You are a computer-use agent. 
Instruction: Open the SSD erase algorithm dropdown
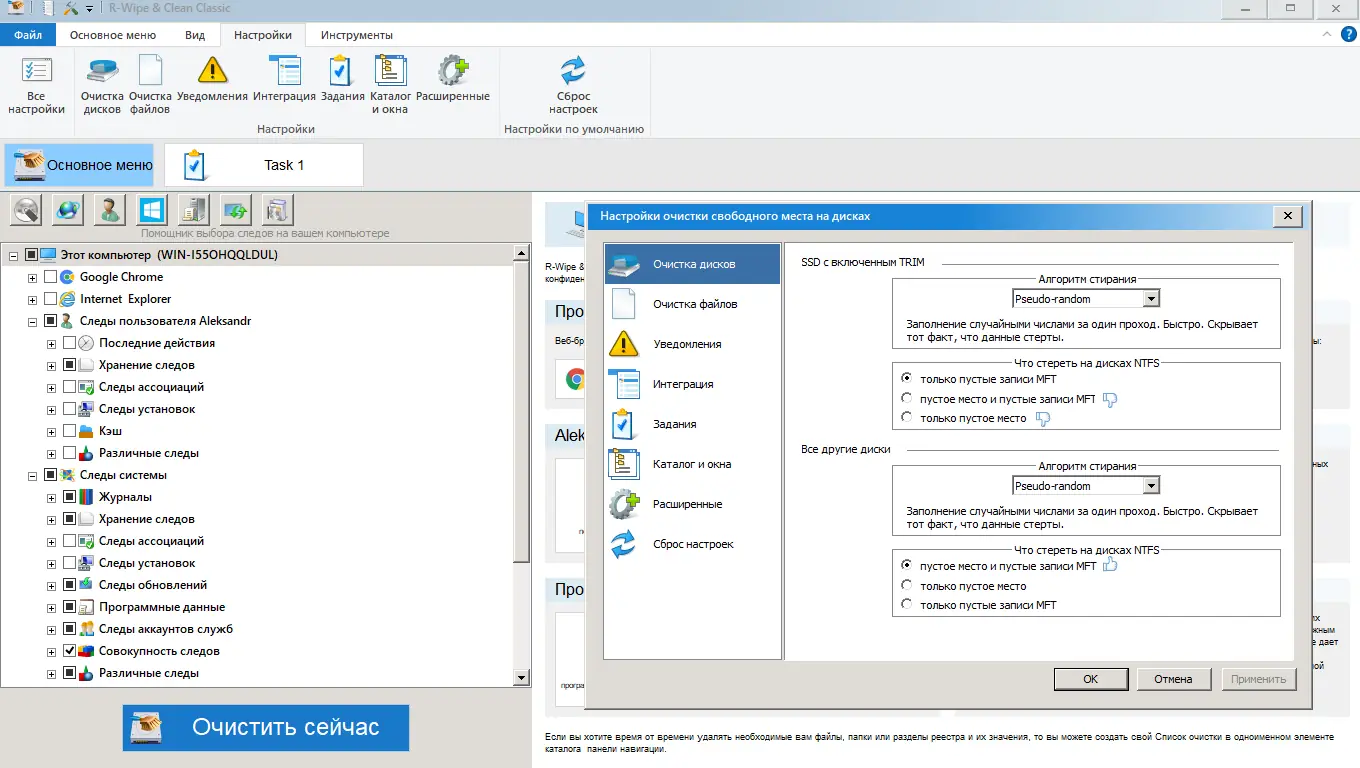(x=1151, y=299)
